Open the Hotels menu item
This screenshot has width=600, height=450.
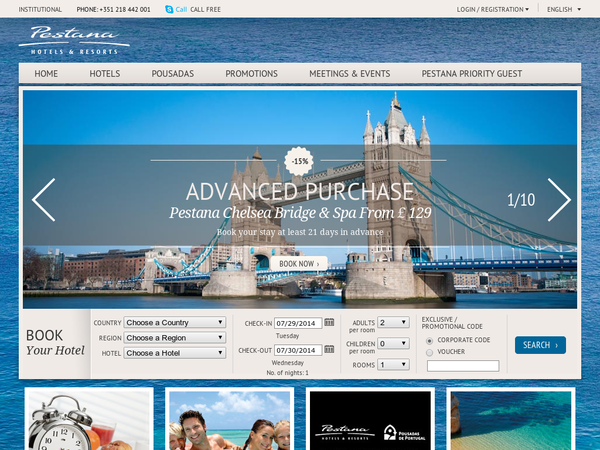click(x=105, y=73)
